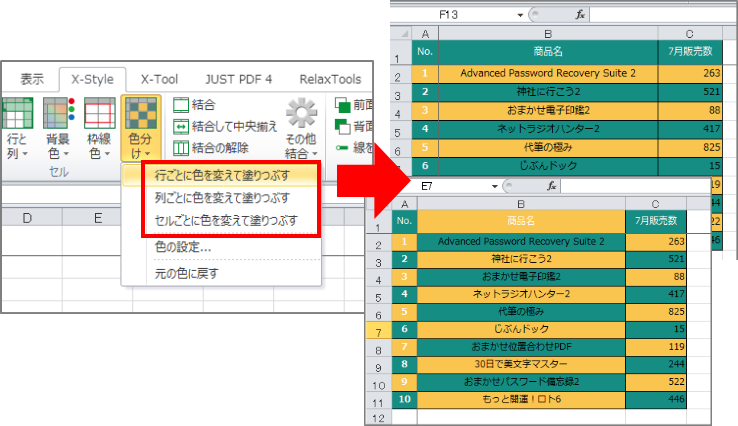Select column E header in left sheet

pyautogui.click(x=98, y=218)
